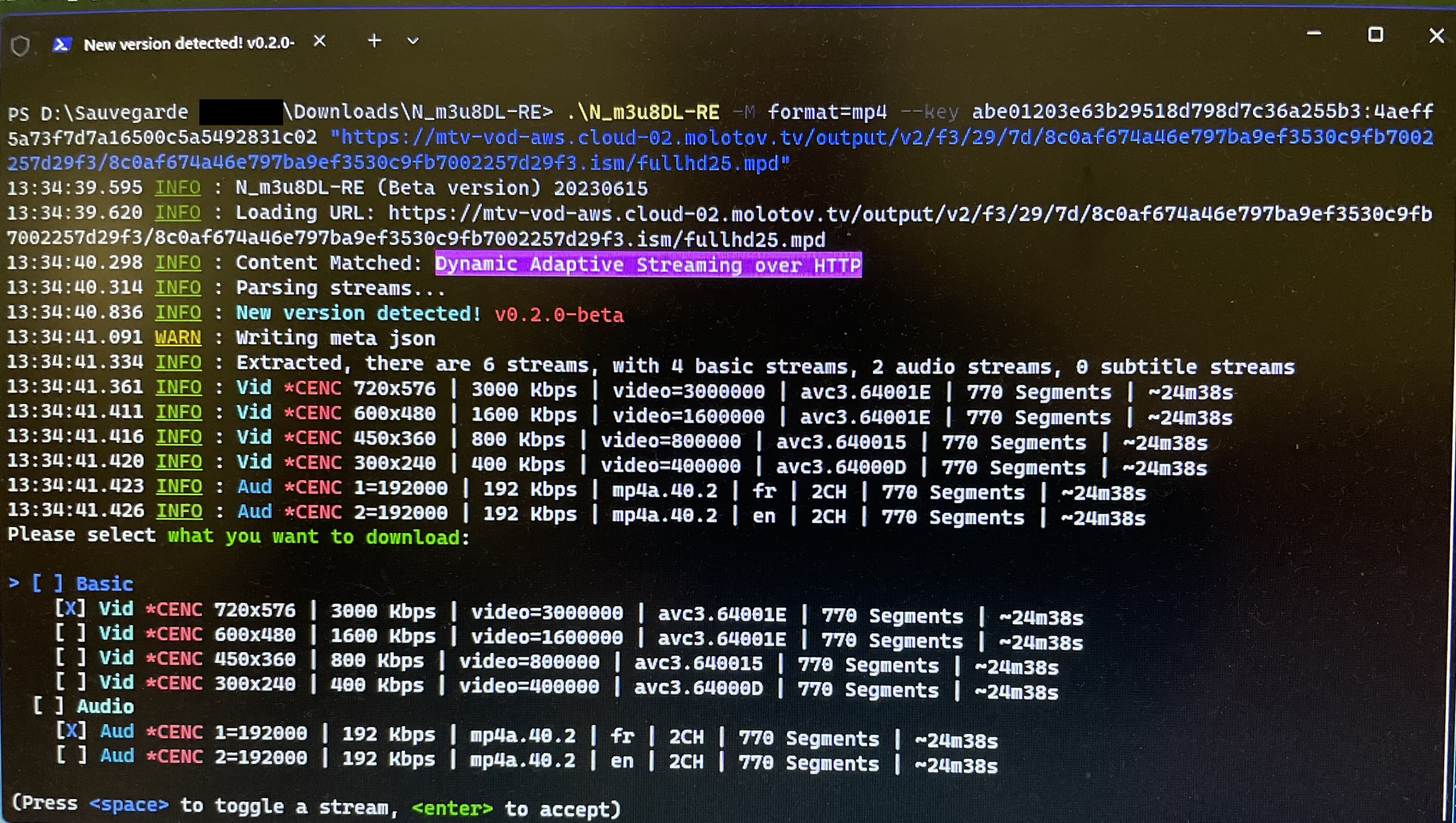Screen dimensions: 1456x823
Task: Click the New version detected tab title
Action: click(x=189, y=43)
